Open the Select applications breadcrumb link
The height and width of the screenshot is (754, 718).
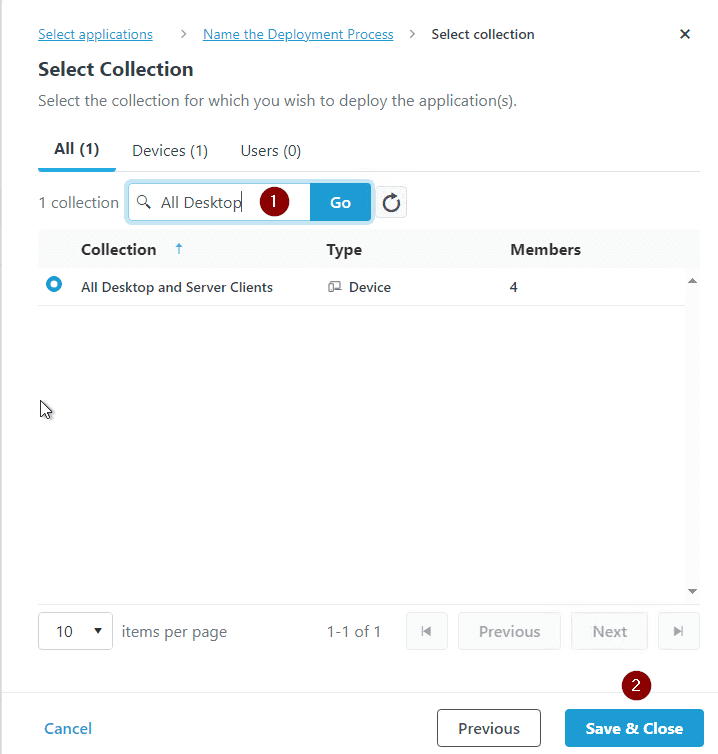pos(95,34)
